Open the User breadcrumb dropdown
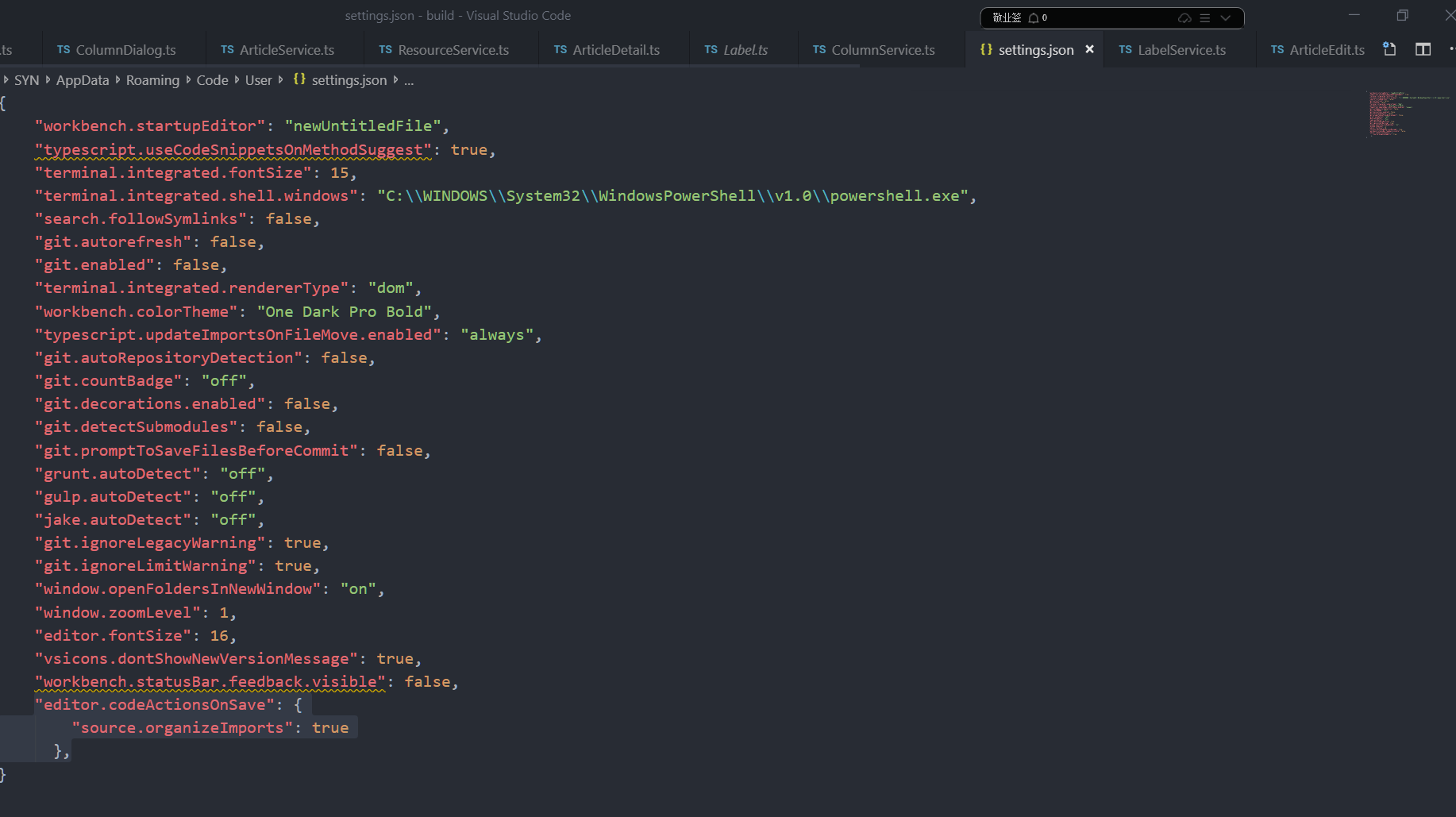Screen dimensions: 1456x817 pos(257,79)
